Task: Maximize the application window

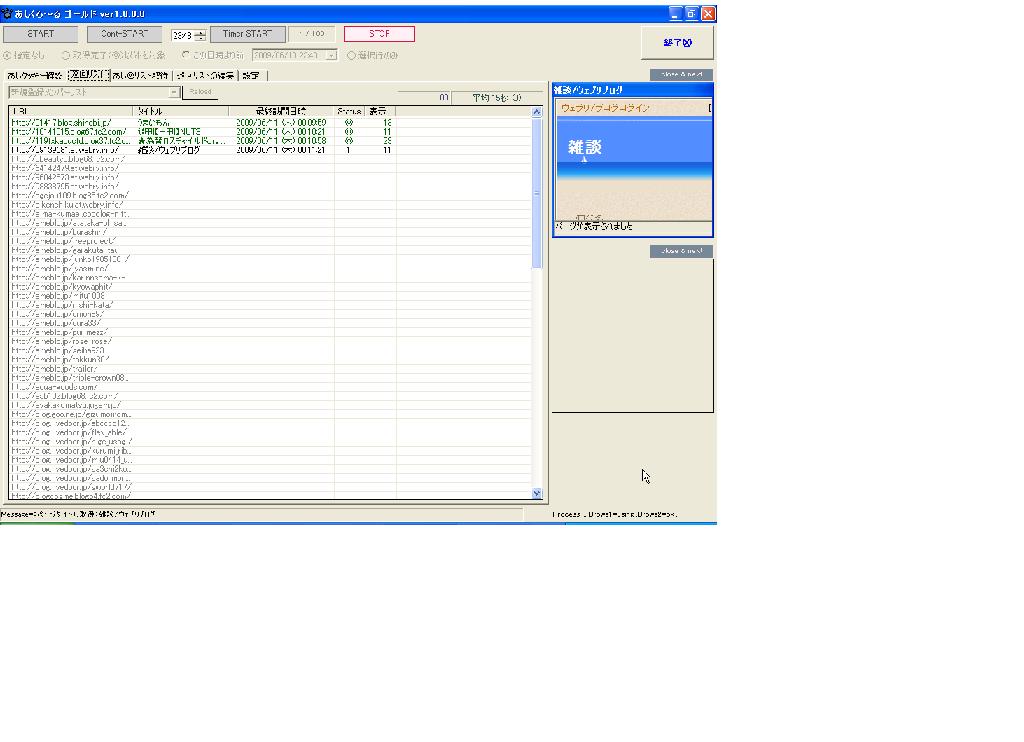Action: (x=692, y=13)
